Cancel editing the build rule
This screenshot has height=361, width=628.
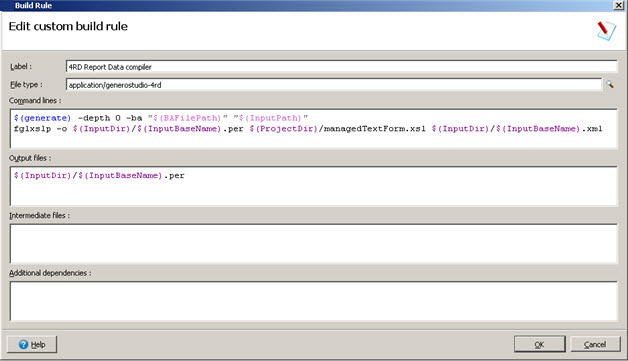pos(595,344)
